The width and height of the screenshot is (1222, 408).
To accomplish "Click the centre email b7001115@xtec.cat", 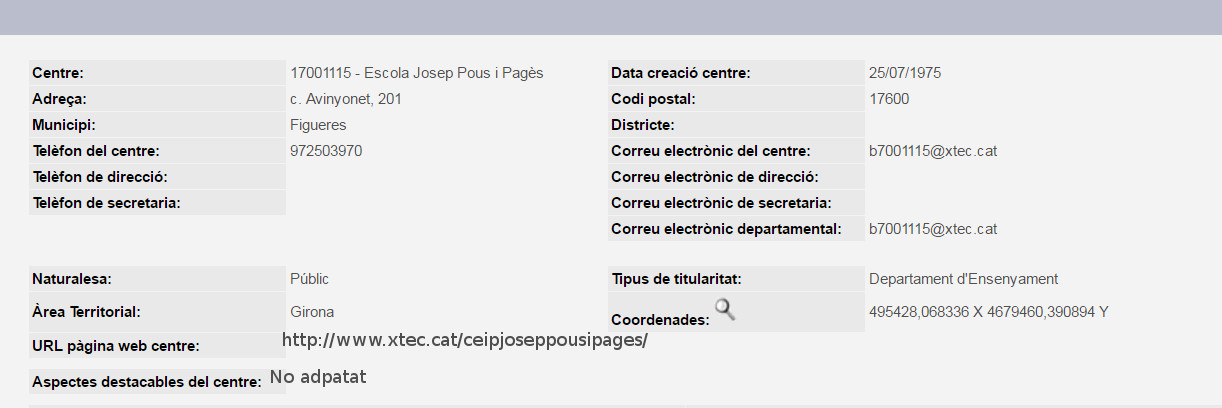I will (932, 151).
